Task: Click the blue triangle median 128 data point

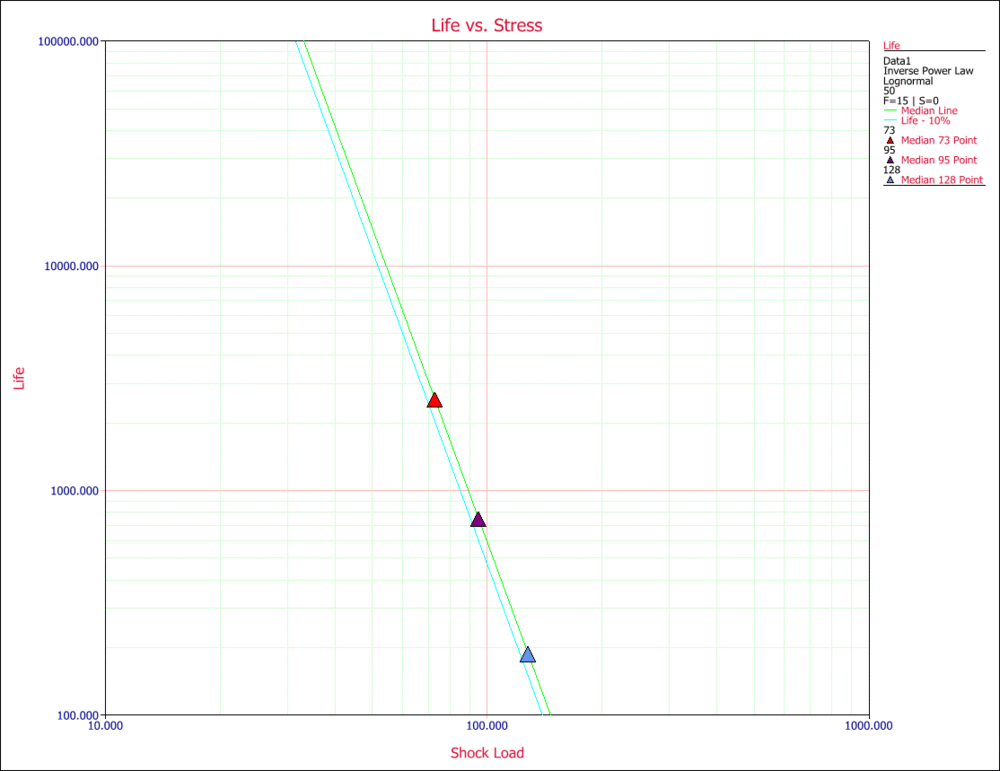Action: point(527,655)
